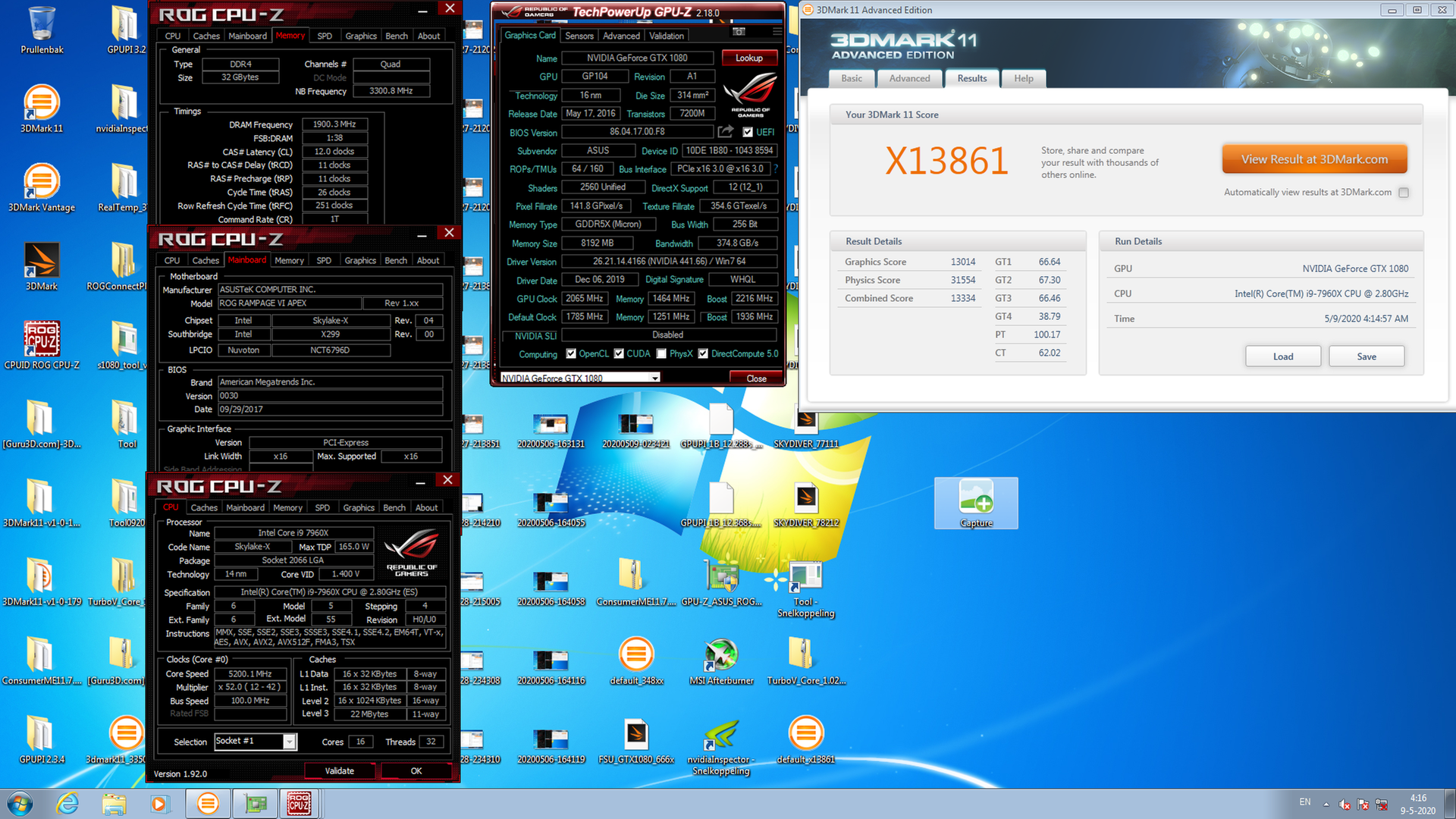
Task: Toggle the OpenCL checkbox
Action: point(571,353)
